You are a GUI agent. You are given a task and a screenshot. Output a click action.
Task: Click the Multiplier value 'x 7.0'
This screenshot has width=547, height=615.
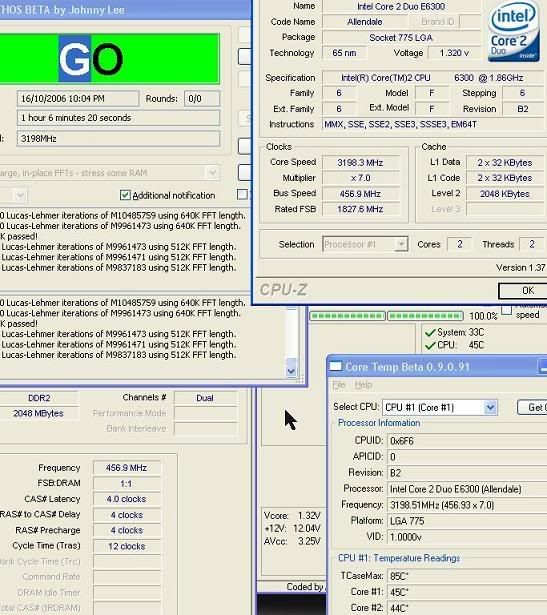tap(360, 178)
